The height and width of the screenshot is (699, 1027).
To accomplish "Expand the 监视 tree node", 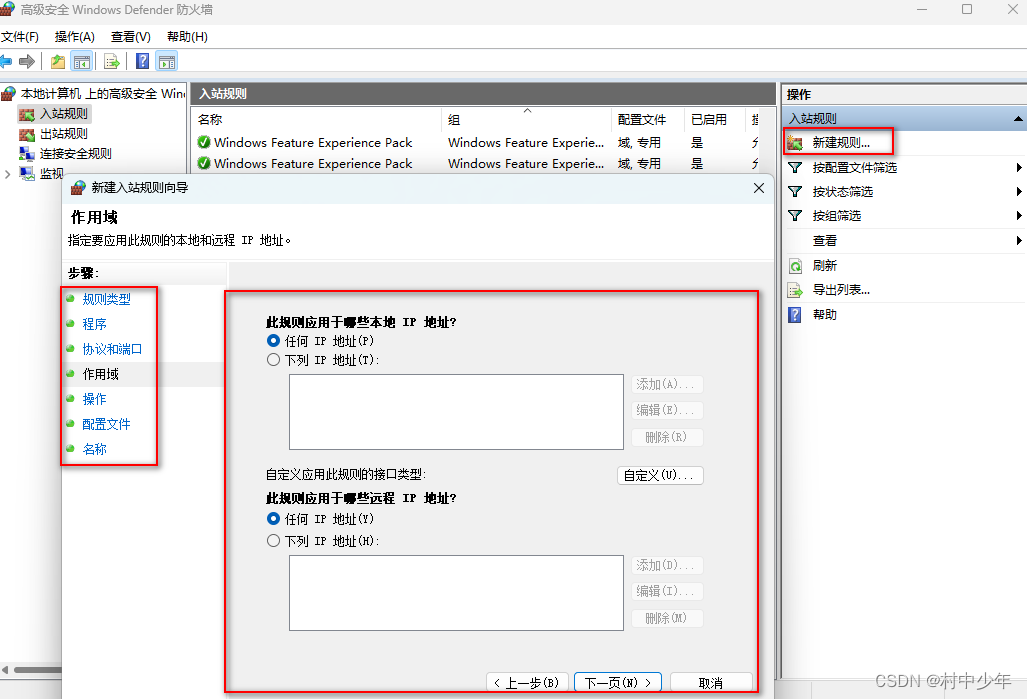I will pyautogui.click(x=8, y=174).
